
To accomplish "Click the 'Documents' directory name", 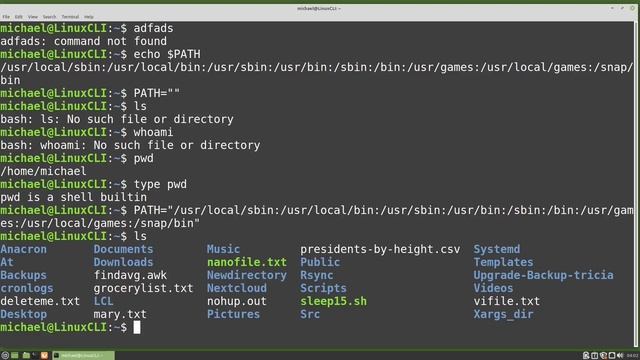I will click(123, 249).
